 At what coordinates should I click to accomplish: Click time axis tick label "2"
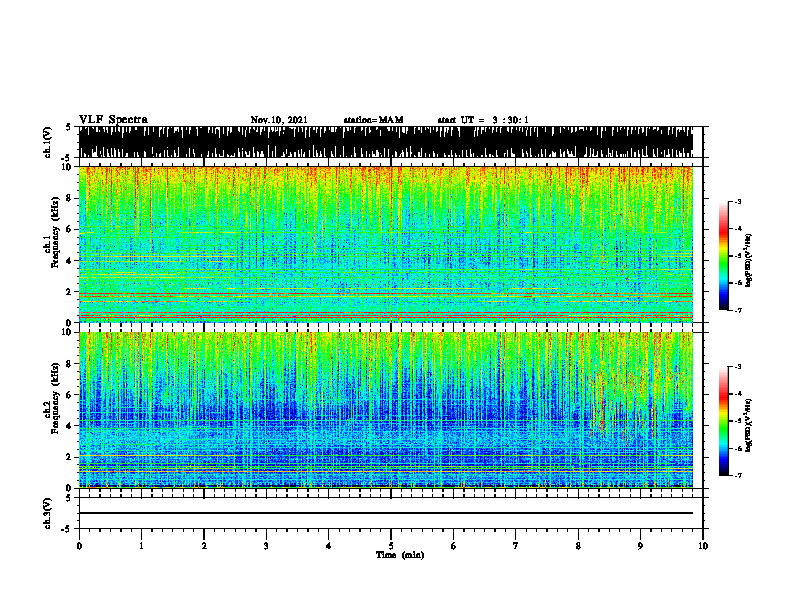(x=204, y=546)
